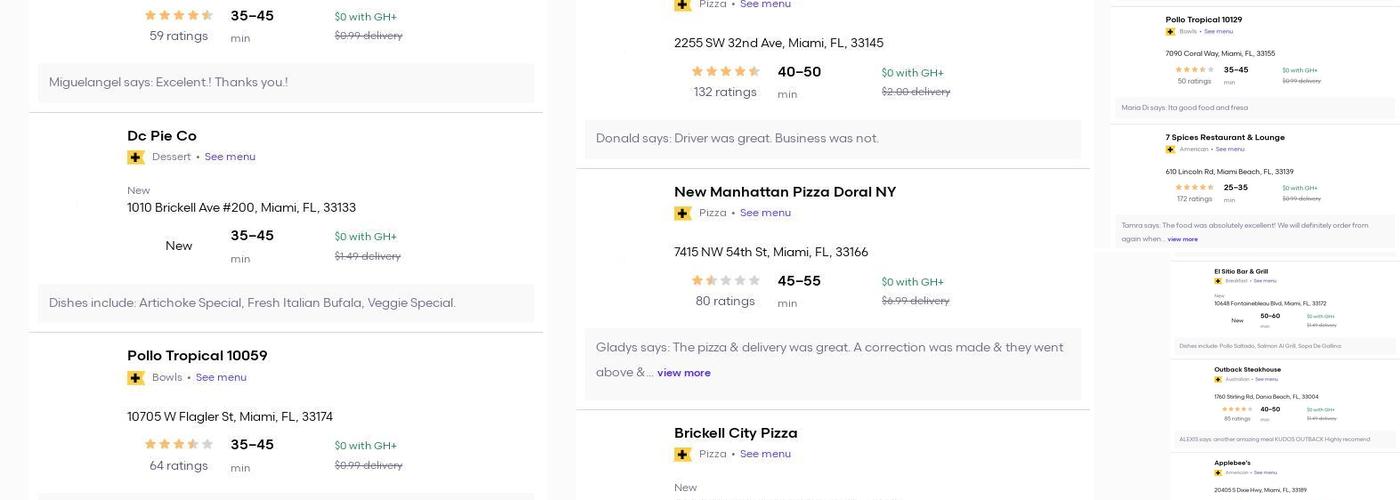Open See menu for Dc Pie Co
Viewport: 1400px width, 500px height.
click(230, 157)
